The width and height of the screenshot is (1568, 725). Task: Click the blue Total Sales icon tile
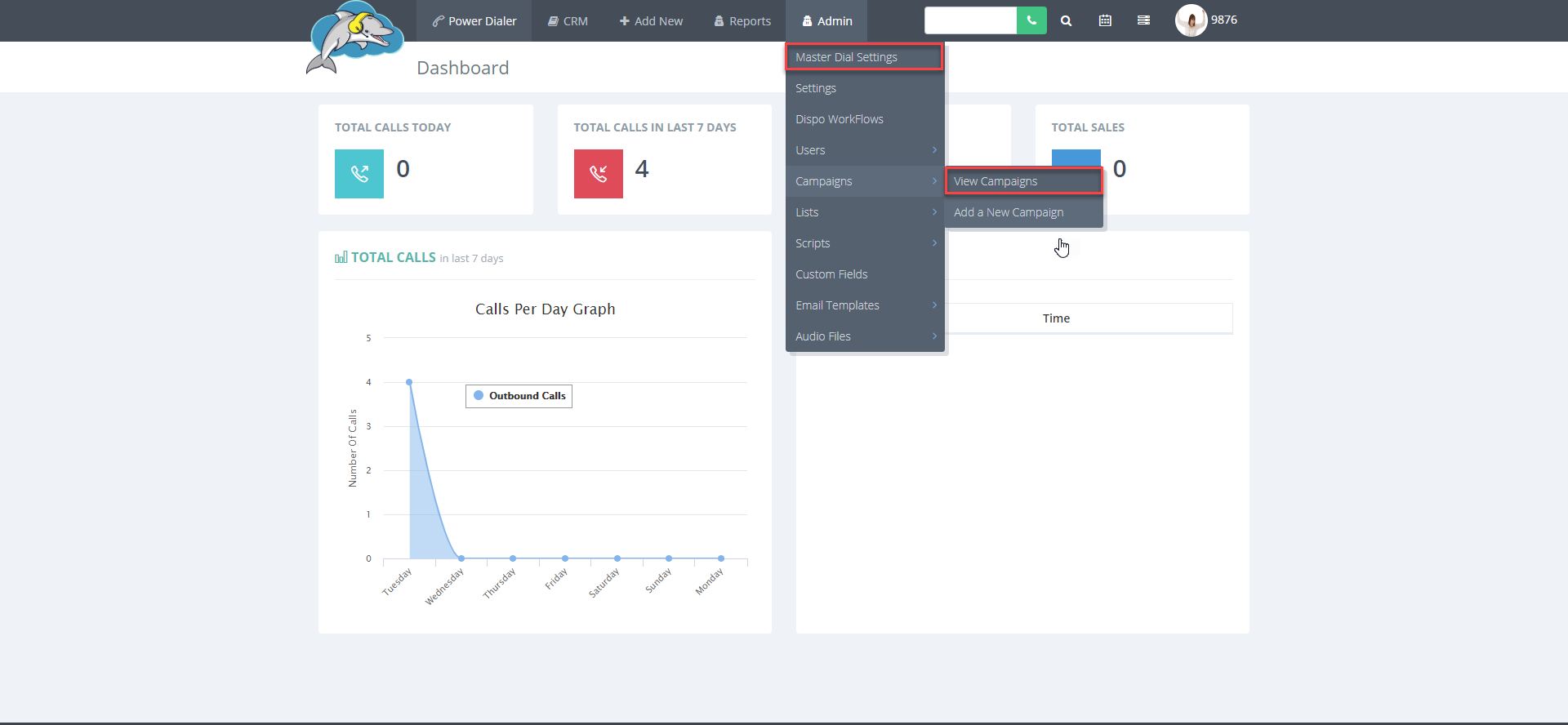click(1076, 158)
